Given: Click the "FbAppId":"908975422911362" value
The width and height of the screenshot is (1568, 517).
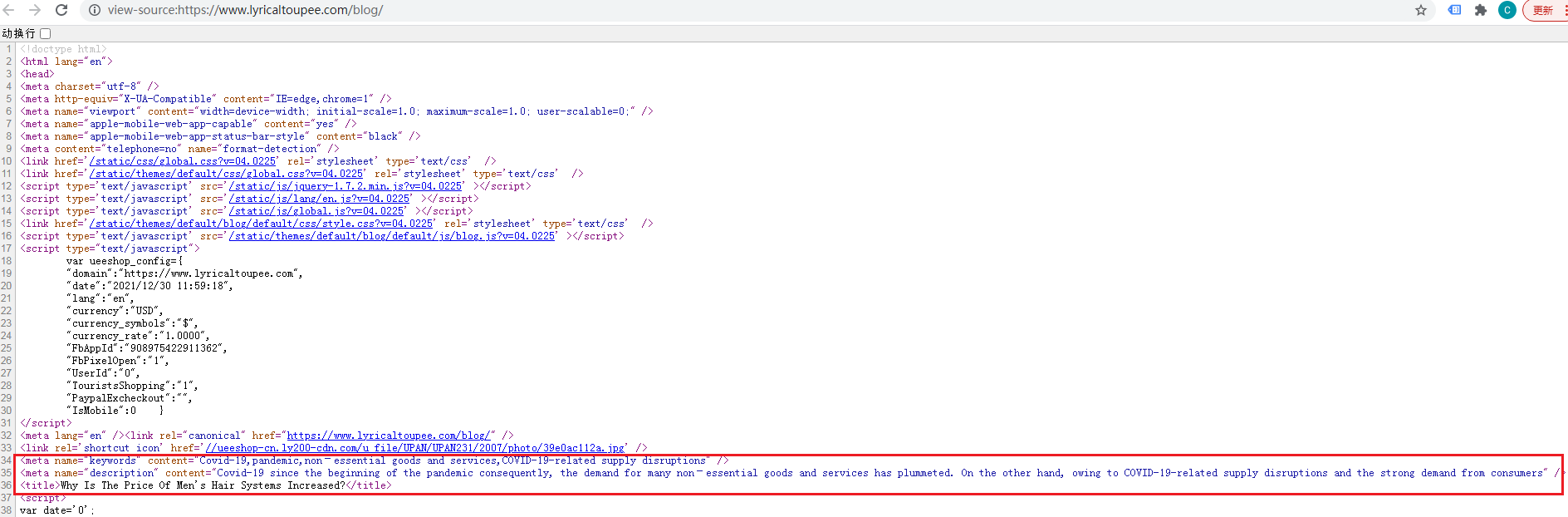Looking at the screenshot, I should click(x=147, y=348).
